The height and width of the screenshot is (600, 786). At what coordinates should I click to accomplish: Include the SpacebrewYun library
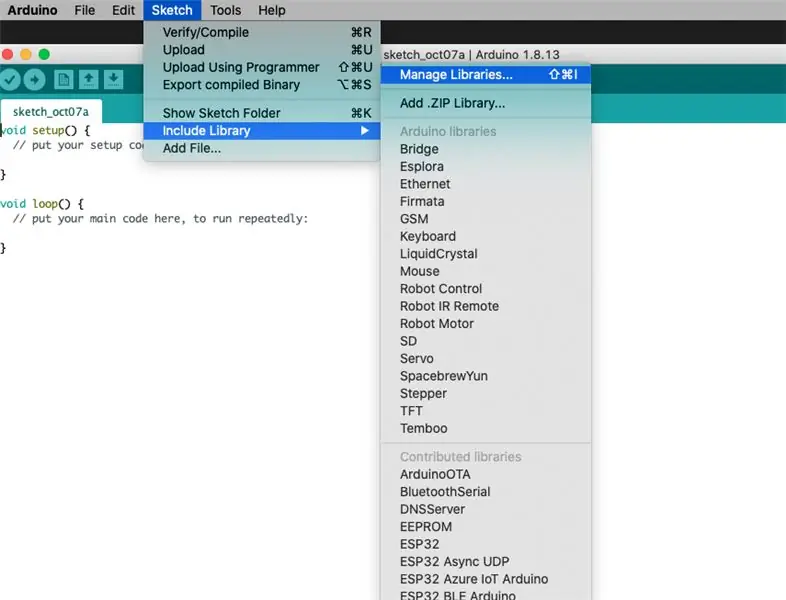coord(486,376)
